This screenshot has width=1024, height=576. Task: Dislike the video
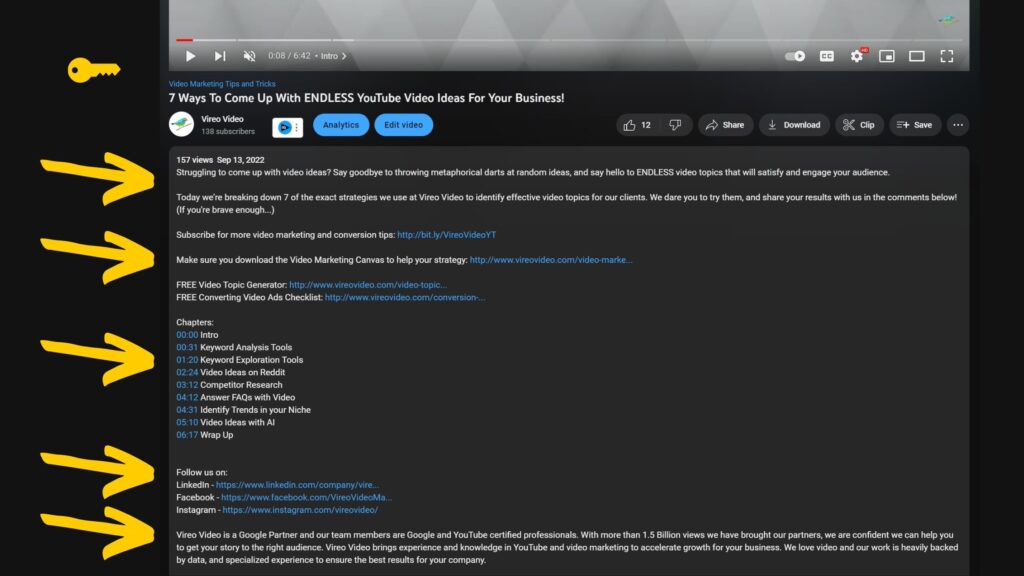point(675,125)
